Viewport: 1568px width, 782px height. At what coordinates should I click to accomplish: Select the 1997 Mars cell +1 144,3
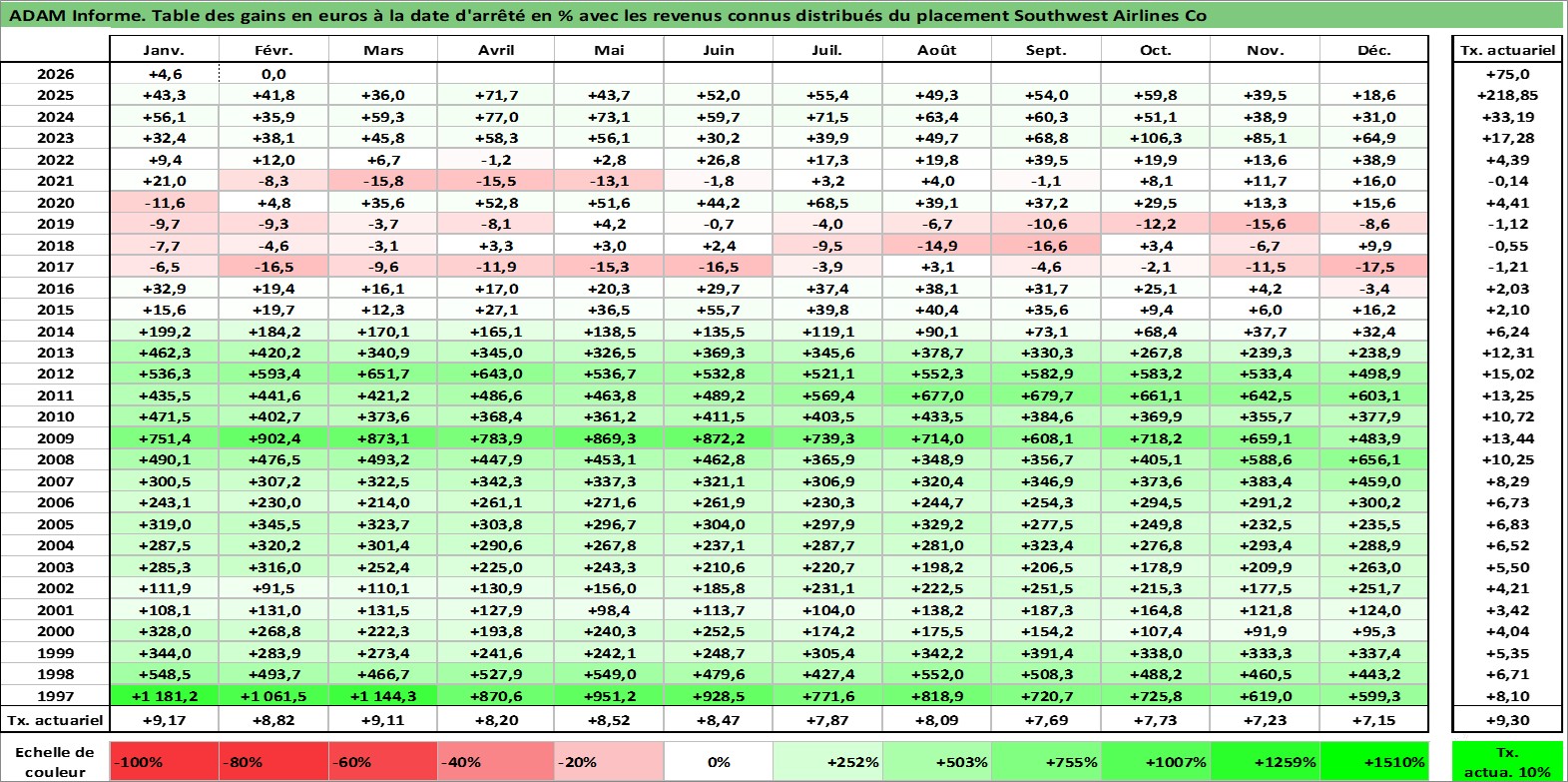383,696
